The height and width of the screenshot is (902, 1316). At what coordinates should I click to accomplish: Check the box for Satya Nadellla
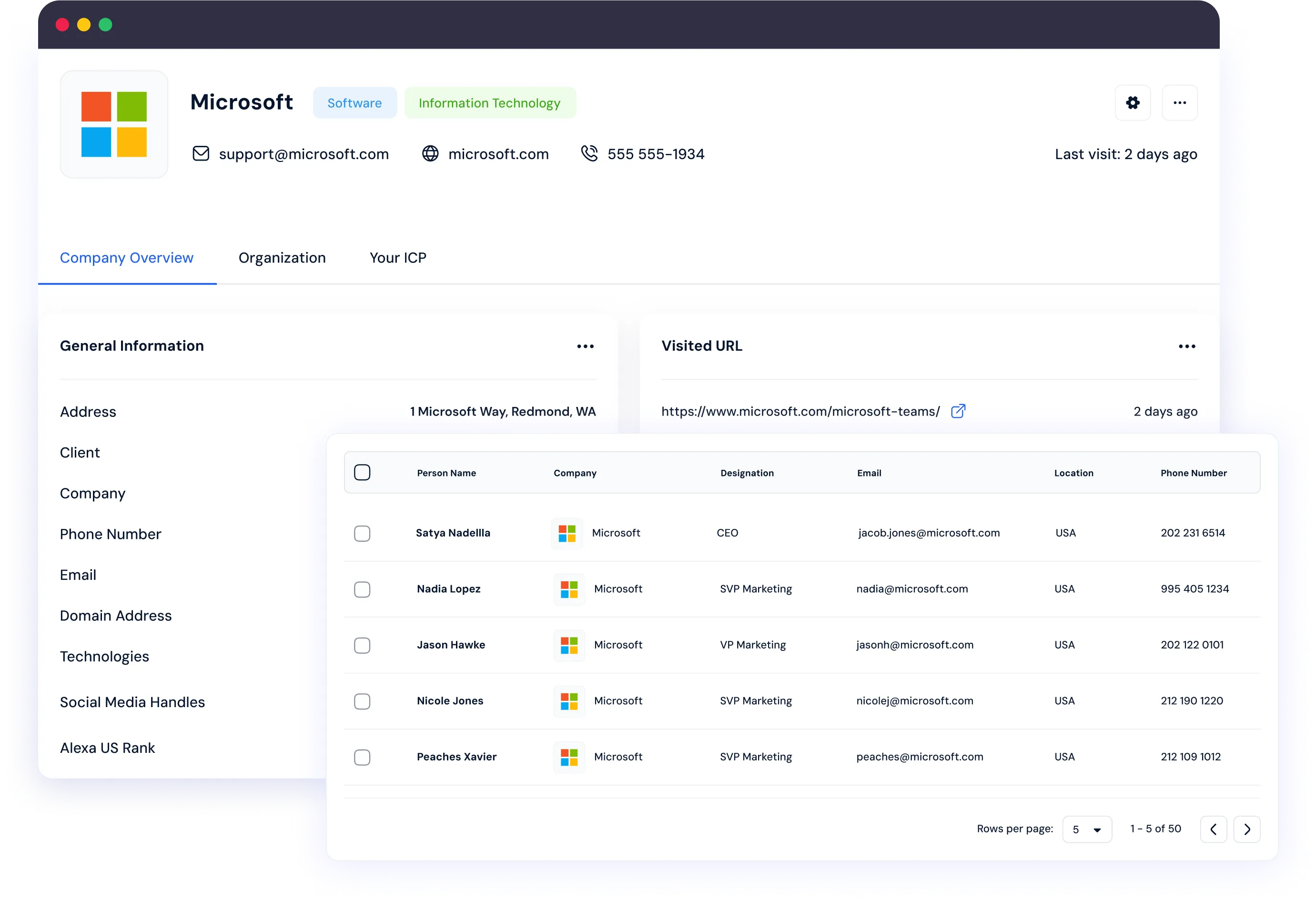click(362, 533)
